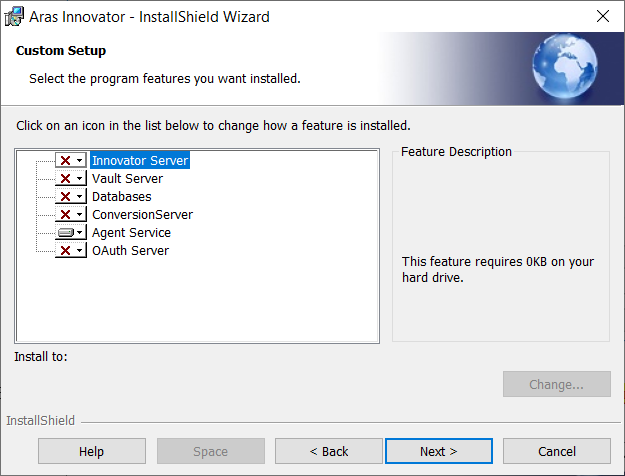The height and width of the screenshot is (476, 625).
Task: Click the 'Feature Description' group label
Action: click(456, 151)
